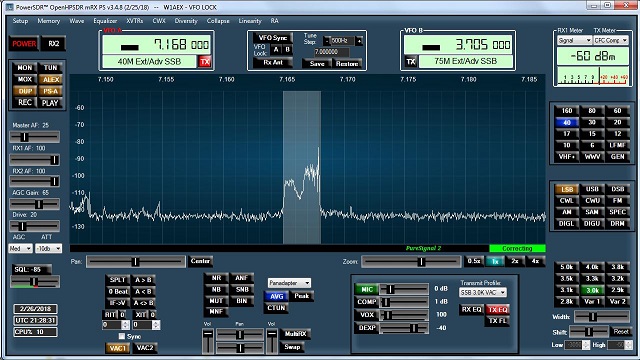This screenshot has width=640, height=360.
Task: Start recording with REC button
Action: coord(24,102)
